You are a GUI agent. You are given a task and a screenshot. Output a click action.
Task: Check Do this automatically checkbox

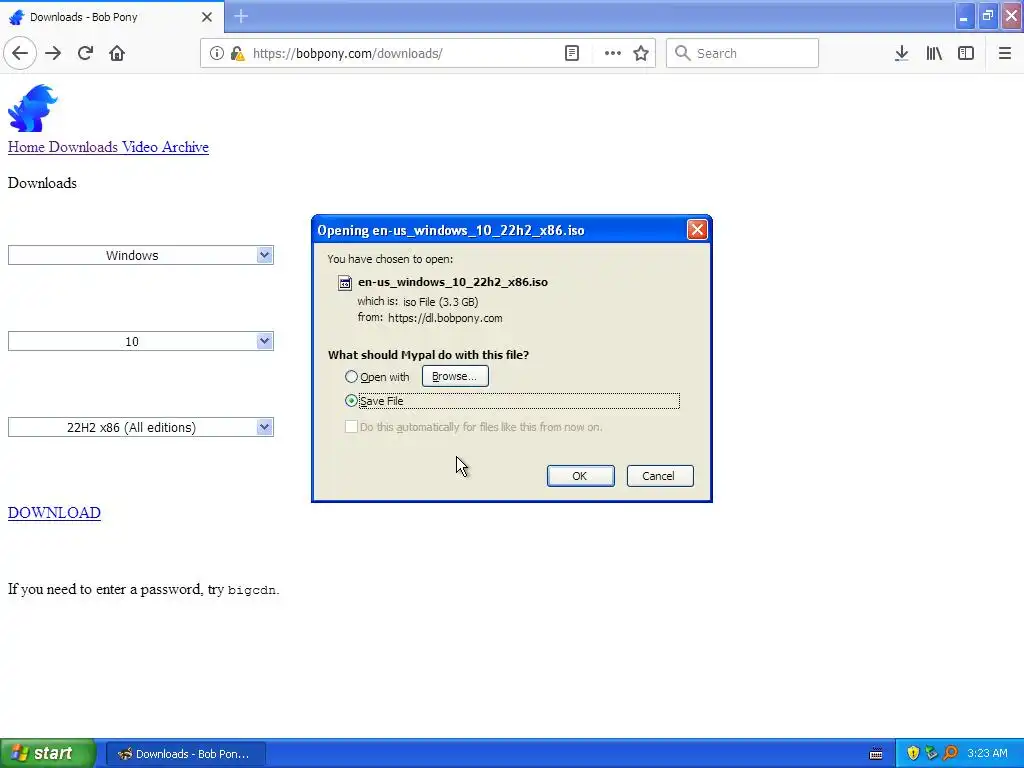(x=351, y=427)
